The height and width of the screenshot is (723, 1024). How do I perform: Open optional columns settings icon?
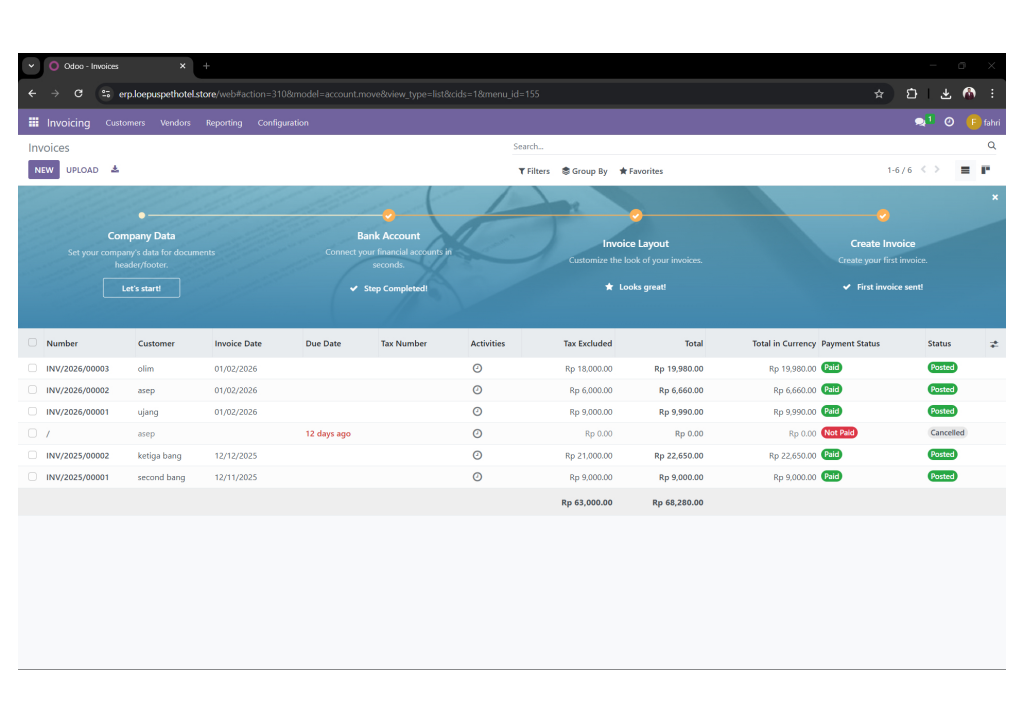(x=993, y=344)
